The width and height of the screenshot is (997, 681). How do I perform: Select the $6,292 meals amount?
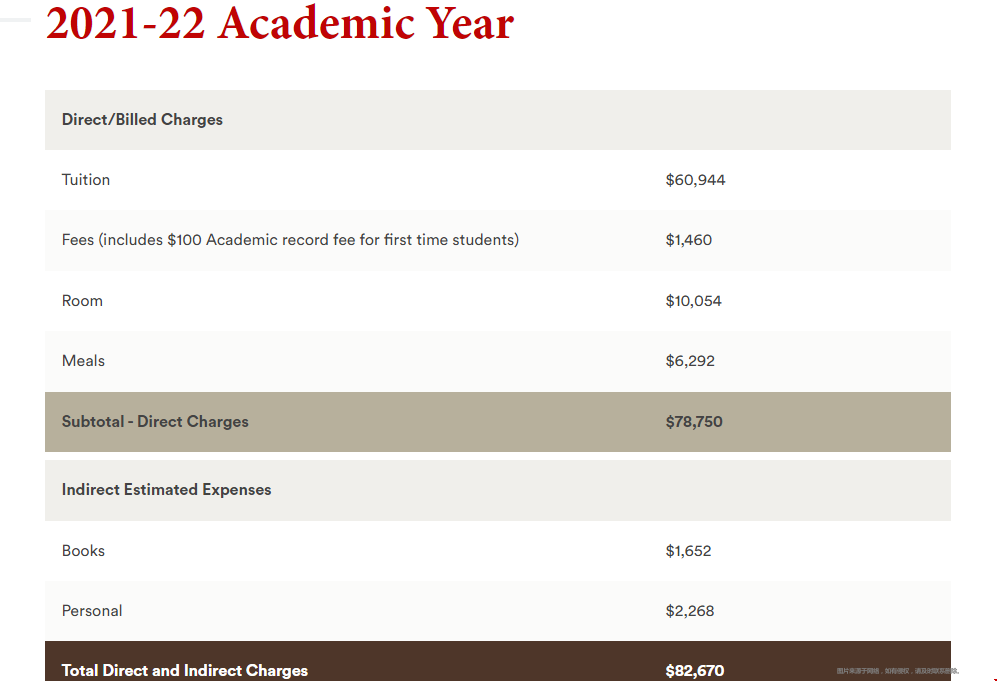690,361
